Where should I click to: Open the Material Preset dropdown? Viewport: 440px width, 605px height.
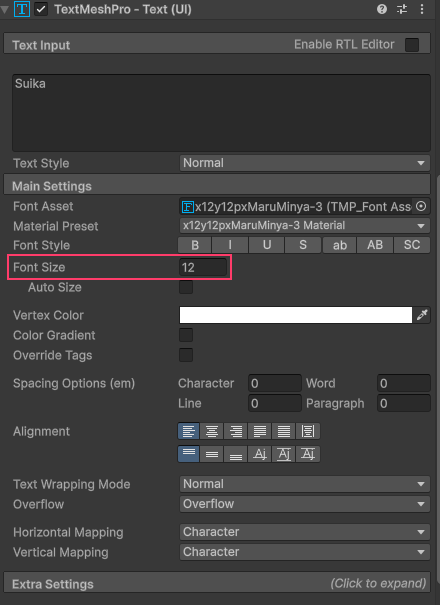(305, 226)
